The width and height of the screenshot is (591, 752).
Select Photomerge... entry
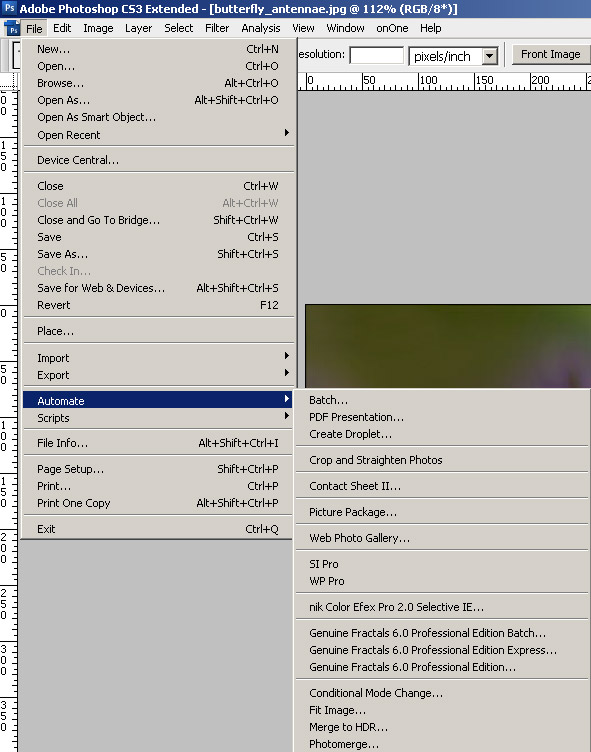tap(442, 744)
